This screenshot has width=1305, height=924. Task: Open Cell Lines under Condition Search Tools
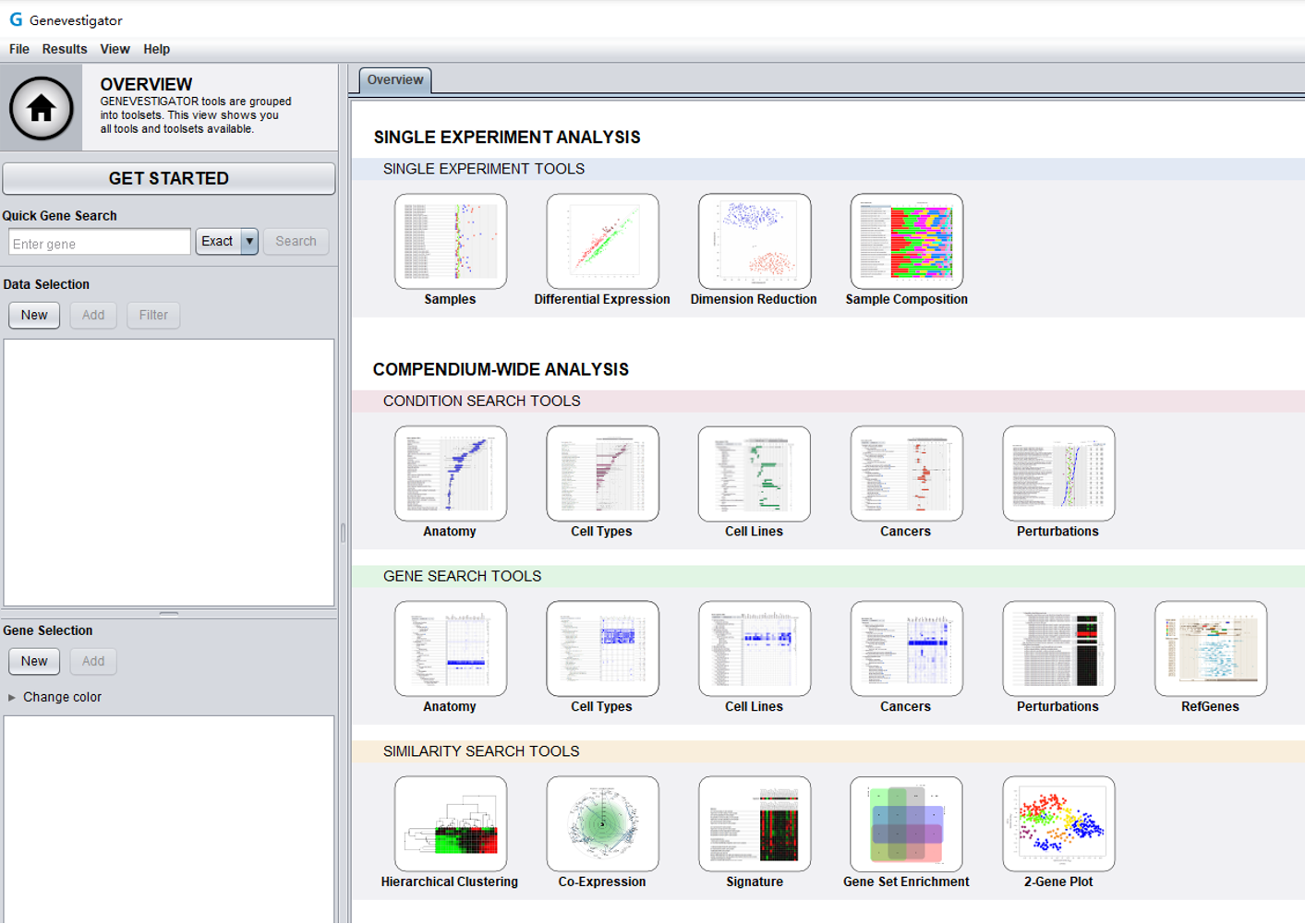click(755, 474)
